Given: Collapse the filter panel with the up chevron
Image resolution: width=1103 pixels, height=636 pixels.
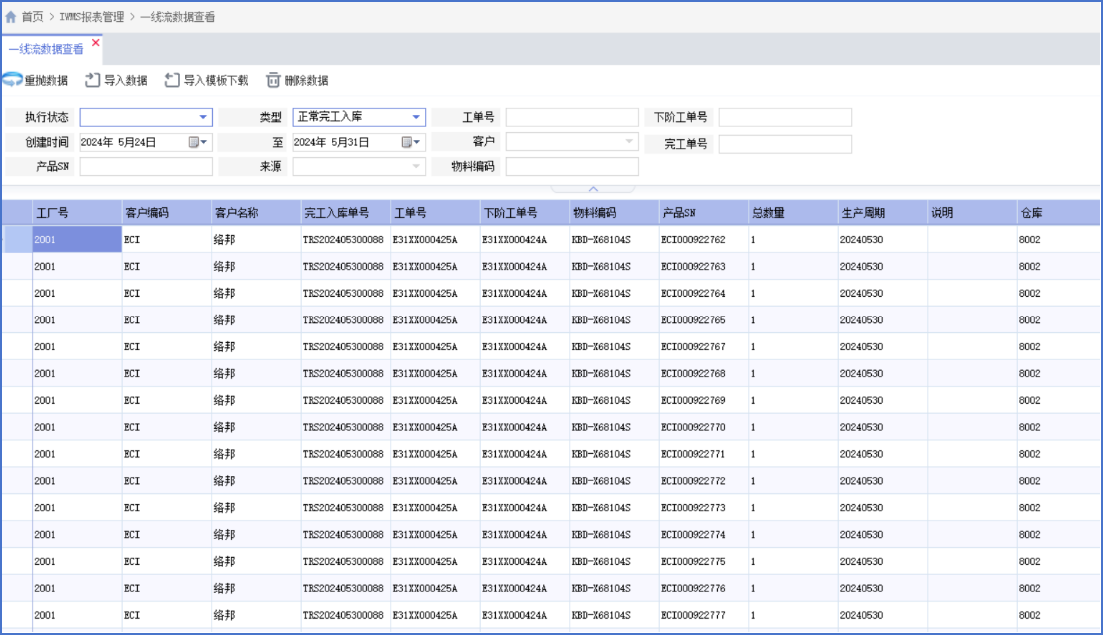Looking at the screenshot, I should click(593, 188).
